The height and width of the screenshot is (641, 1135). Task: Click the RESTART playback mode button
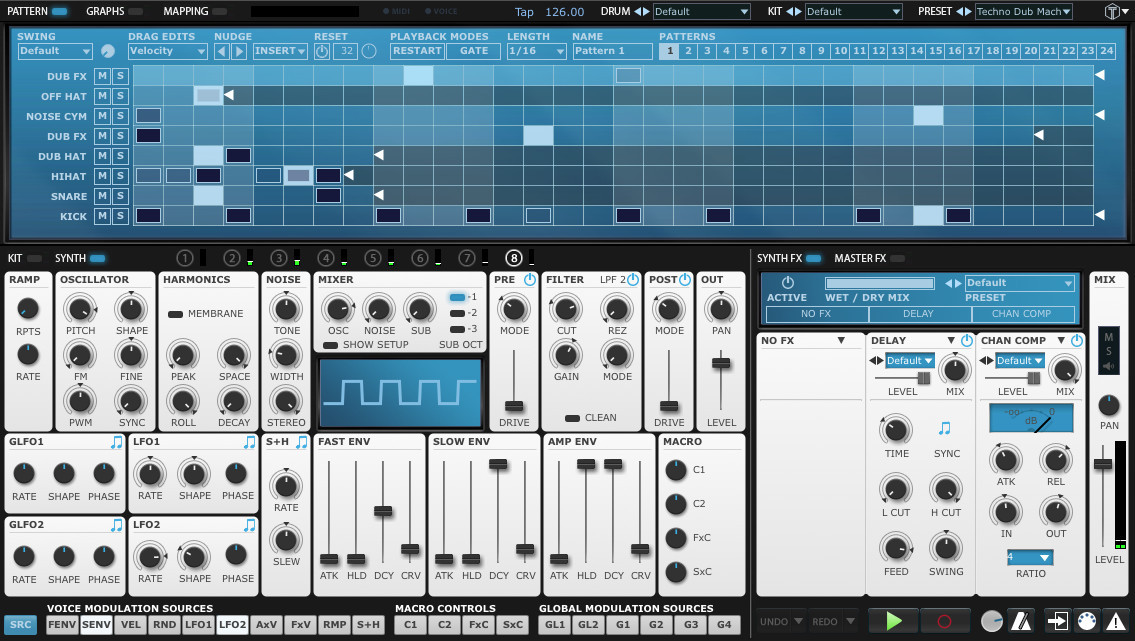pyautogui.click(x=417, y=51)
